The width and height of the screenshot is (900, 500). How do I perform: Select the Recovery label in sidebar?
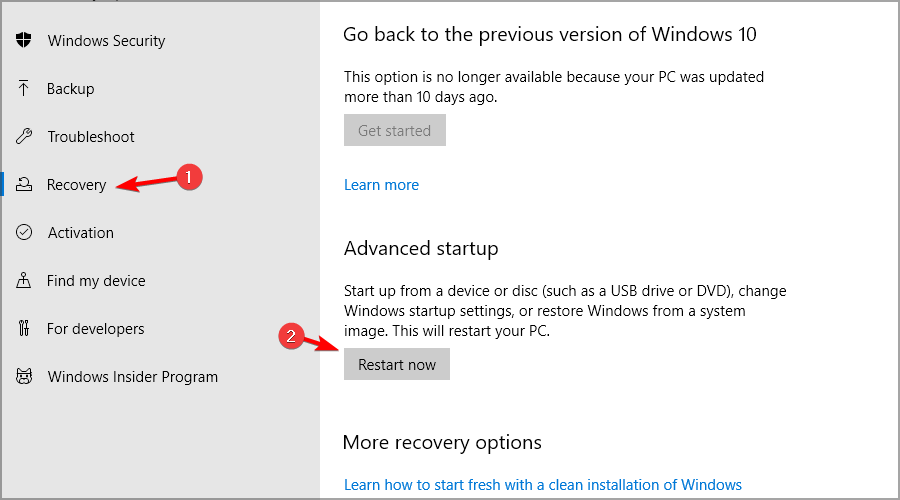[76, 185]
